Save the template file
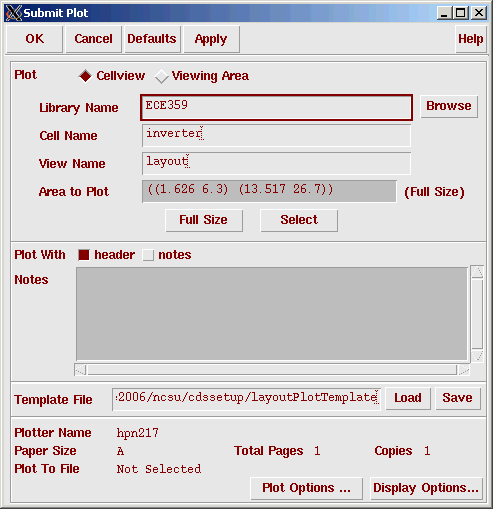This screenshot has height=509, width=493. tap(458, 398)
